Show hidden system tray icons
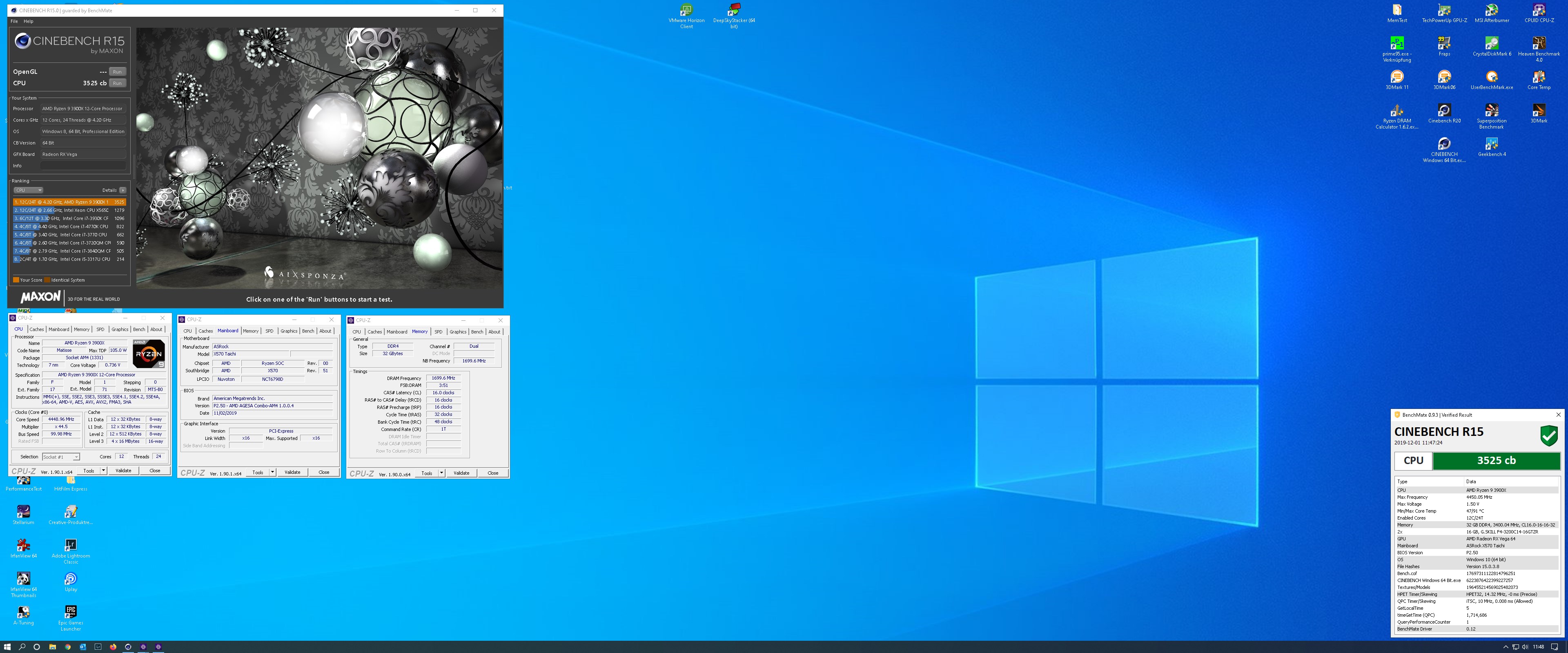This screenshot has width=1568, height=653. point(1506,647)
